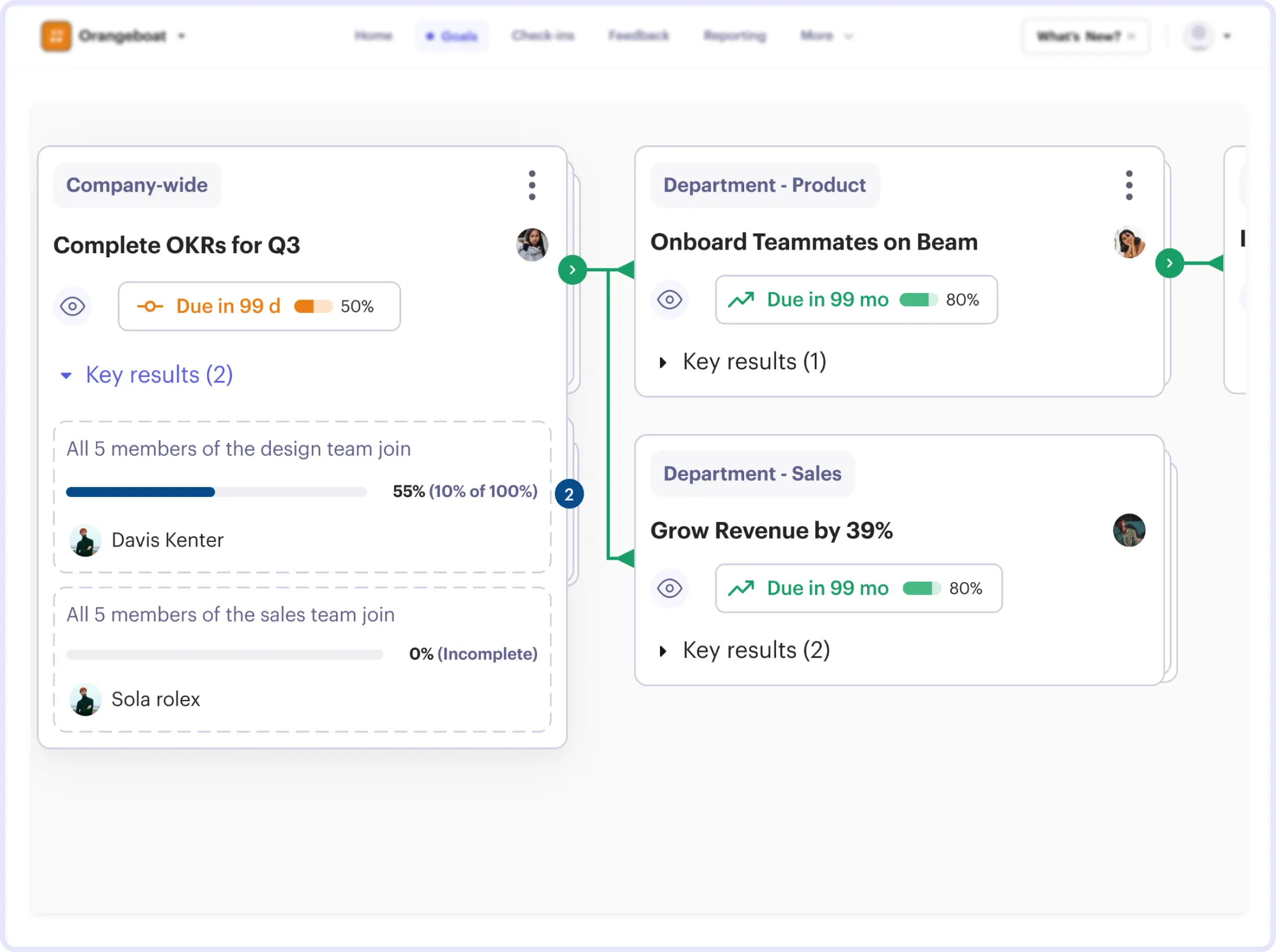Viewport: 1276px width, 952px height.
Task: Toggle eye icon on Onboard Teammates on Beam
Action: pos(669,300)
